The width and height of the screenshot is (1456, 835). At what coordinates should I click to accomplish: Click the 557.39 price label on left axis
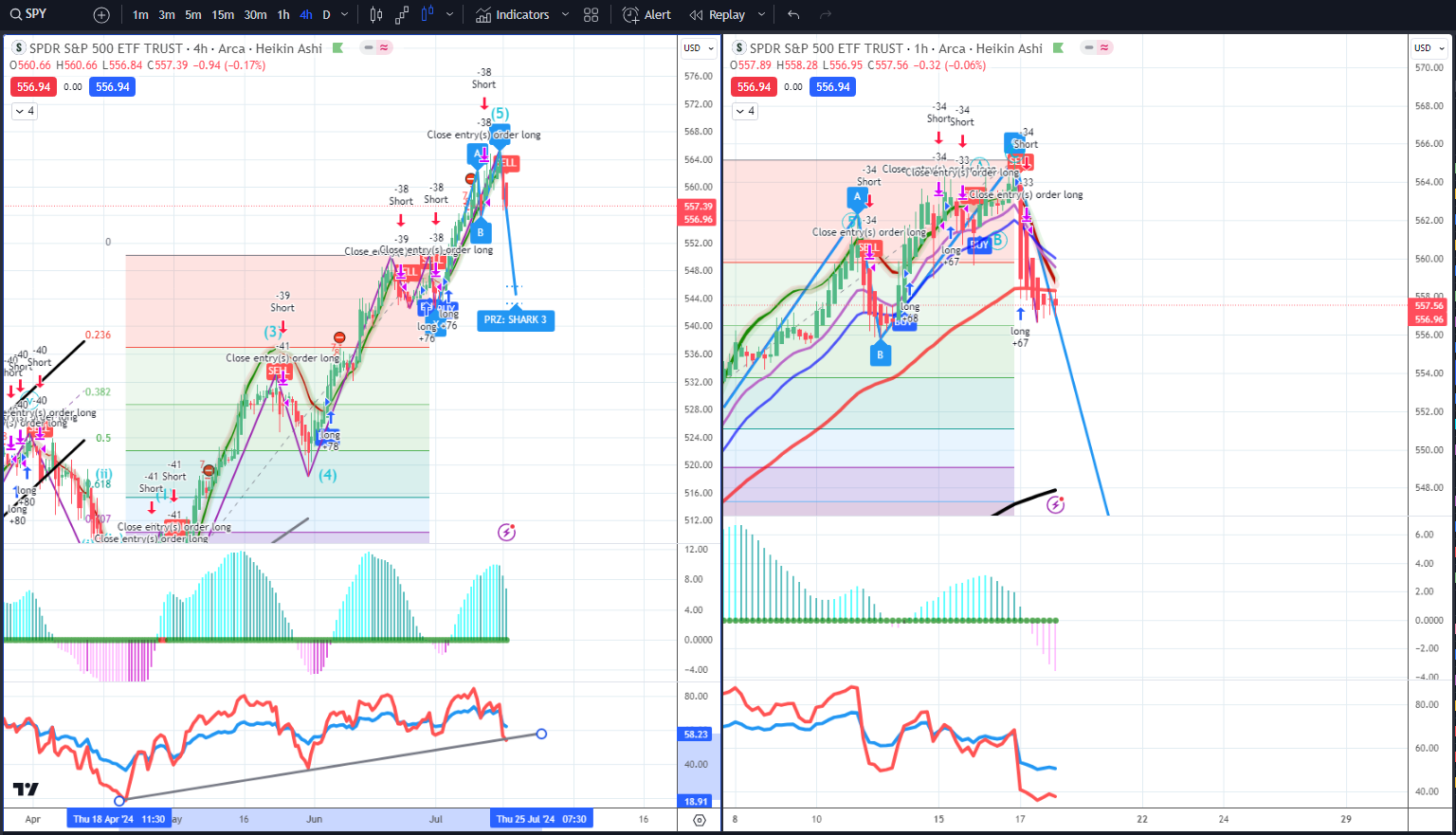(x=699, y=207)
